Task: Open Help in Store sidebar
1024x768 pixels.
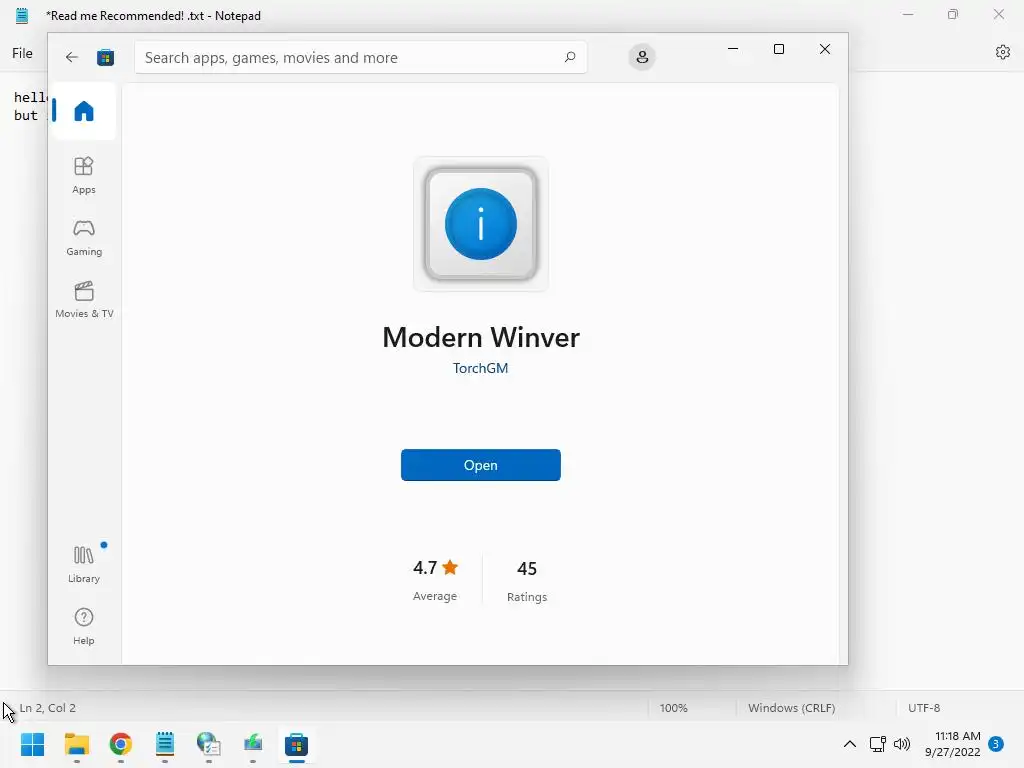Action: coord(84,626)
